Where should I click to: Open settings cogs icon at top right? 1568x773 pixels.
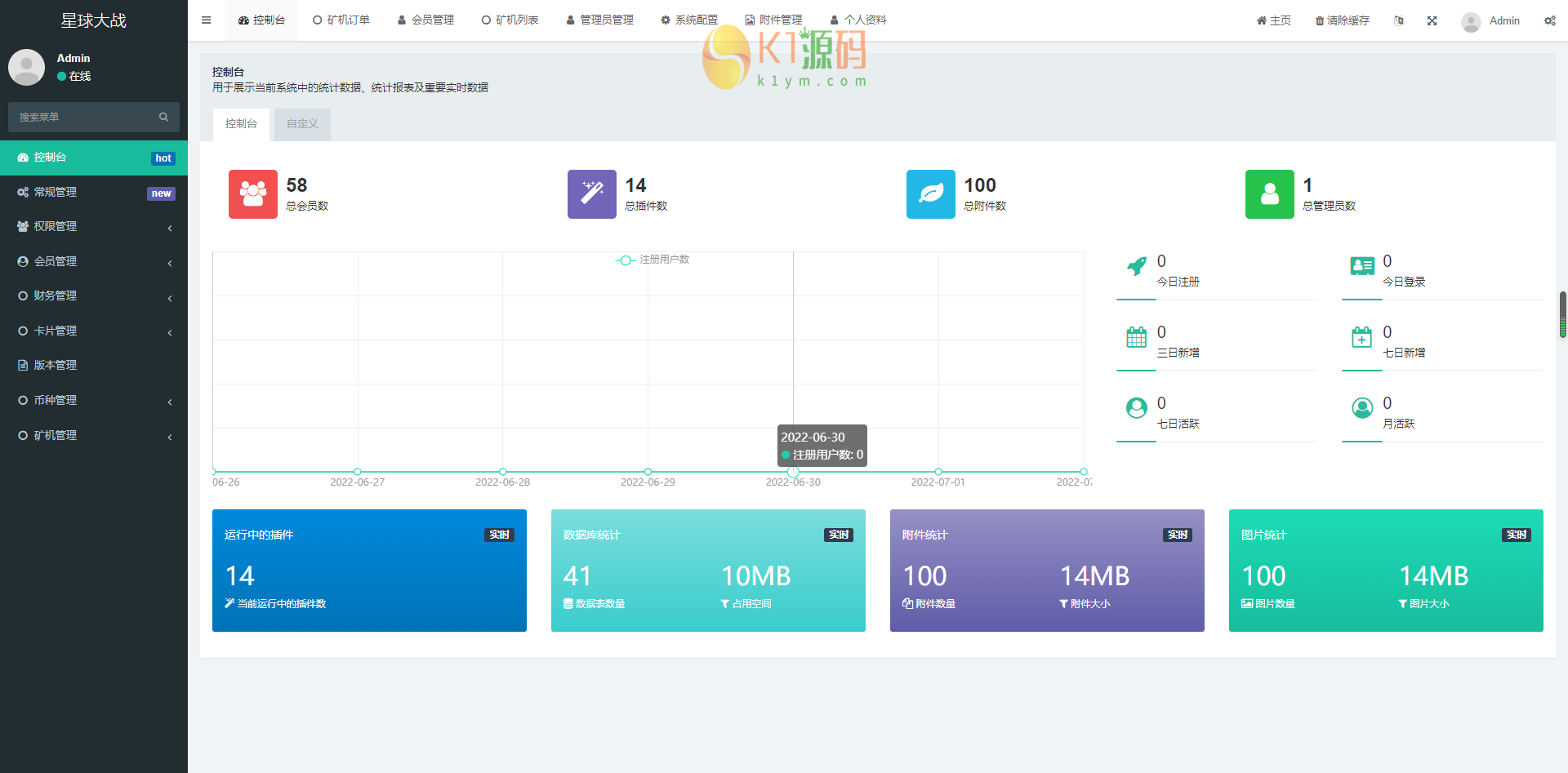coord(1549,20)
